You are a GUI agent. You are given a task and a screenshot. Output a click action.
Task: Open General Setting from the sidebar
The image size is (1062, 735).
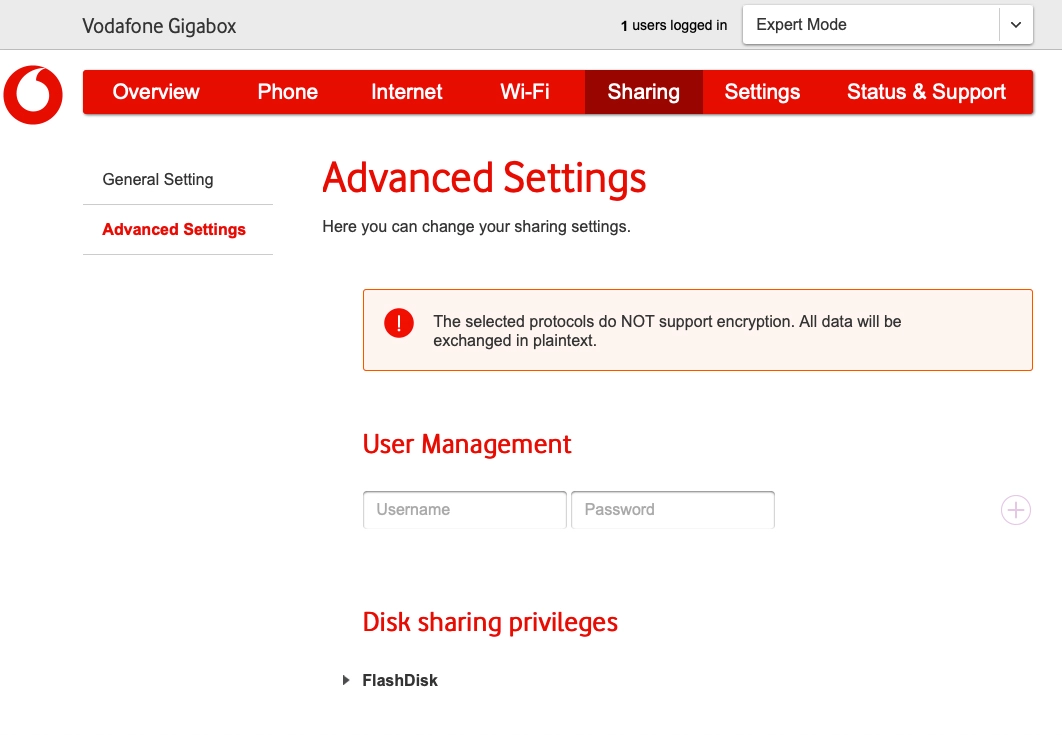(157, 179)
